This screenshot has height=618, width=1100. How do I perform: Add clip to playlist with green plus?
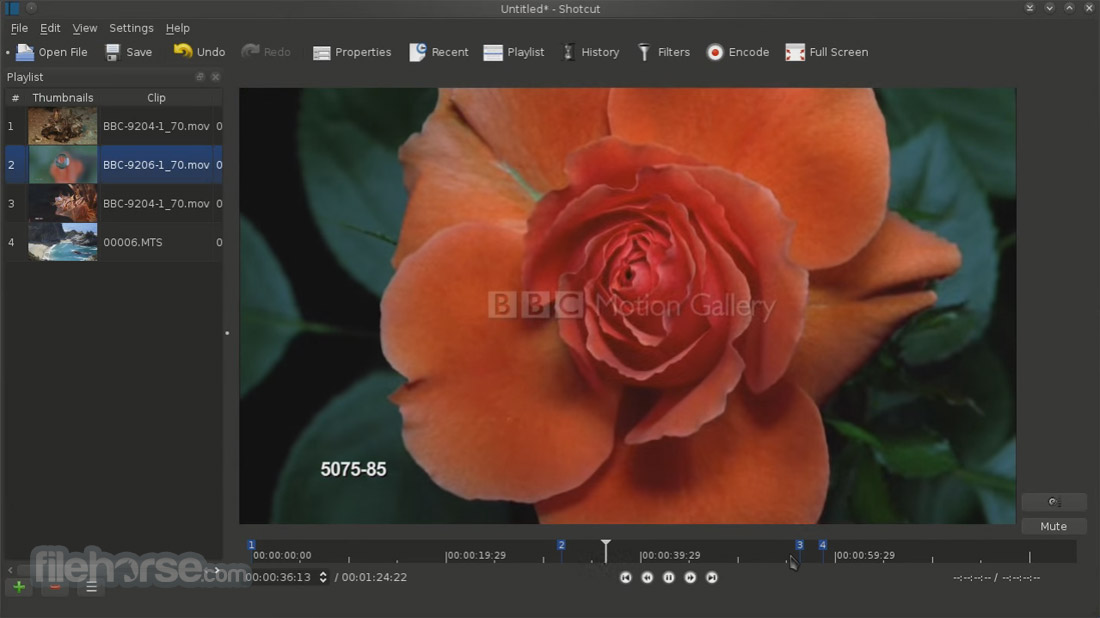click(x=19, y=586)
